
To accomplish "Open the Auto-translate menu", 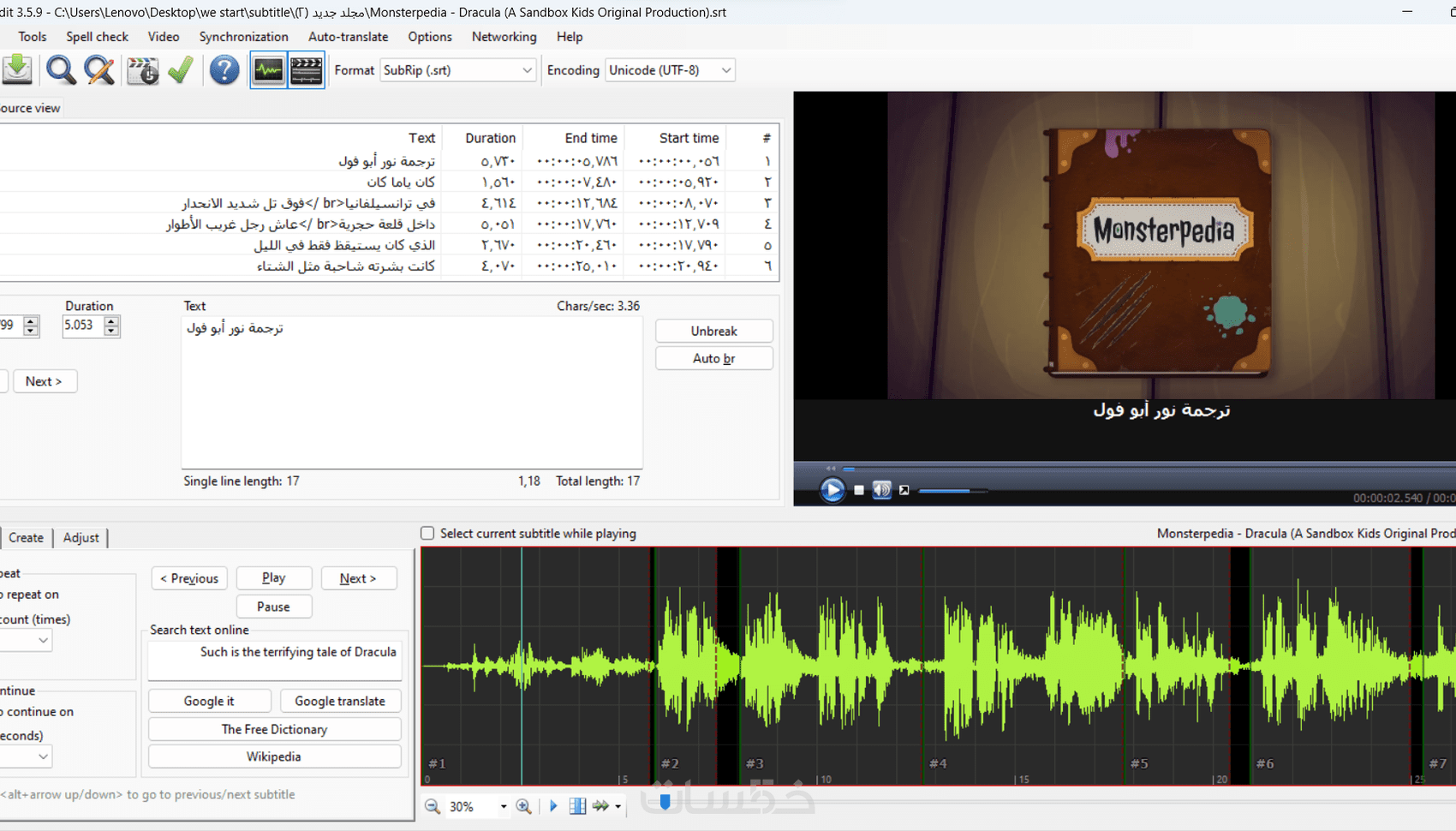I will pyautogui.click(x=348, y=37).
